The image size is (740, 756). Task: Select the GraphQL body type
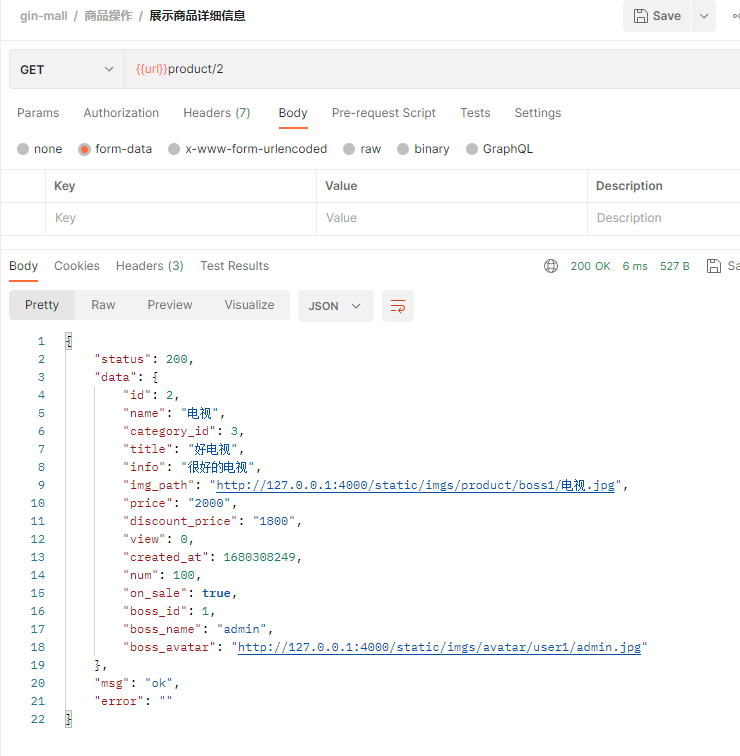click(498, 149)
